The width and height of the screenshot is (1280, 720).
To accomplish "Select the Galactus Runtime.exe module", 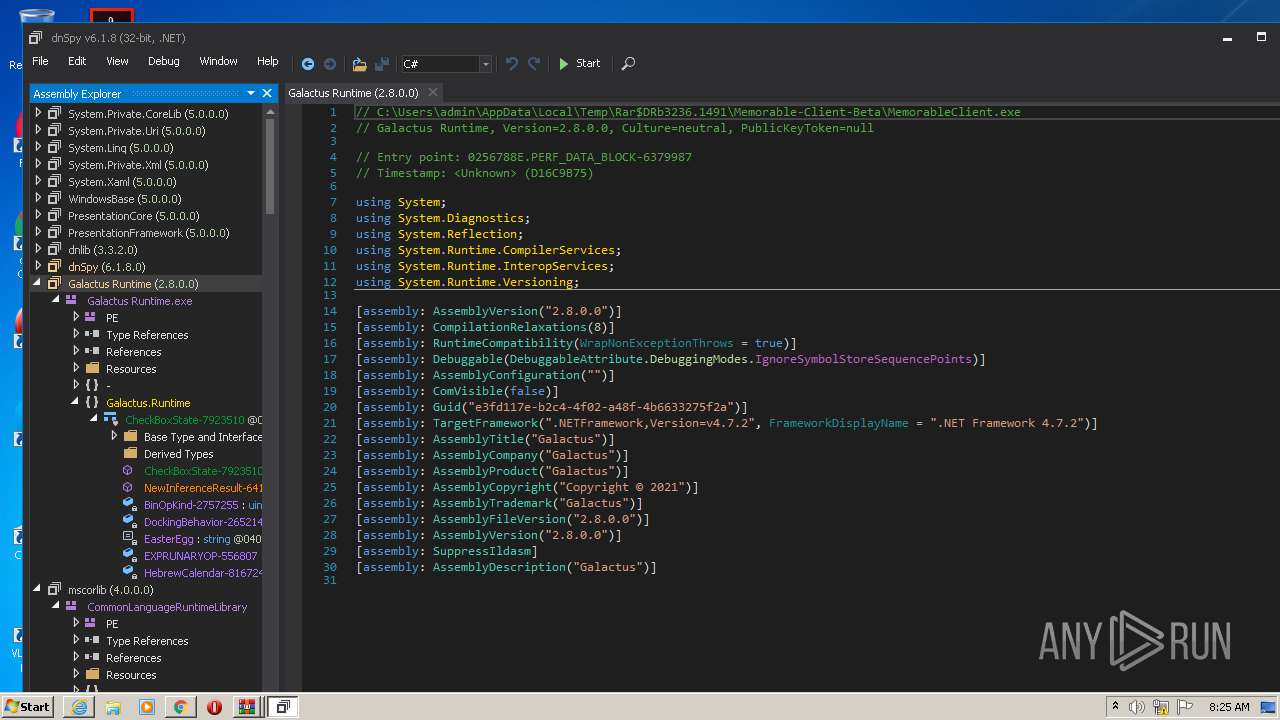I will tap(139, 301).
